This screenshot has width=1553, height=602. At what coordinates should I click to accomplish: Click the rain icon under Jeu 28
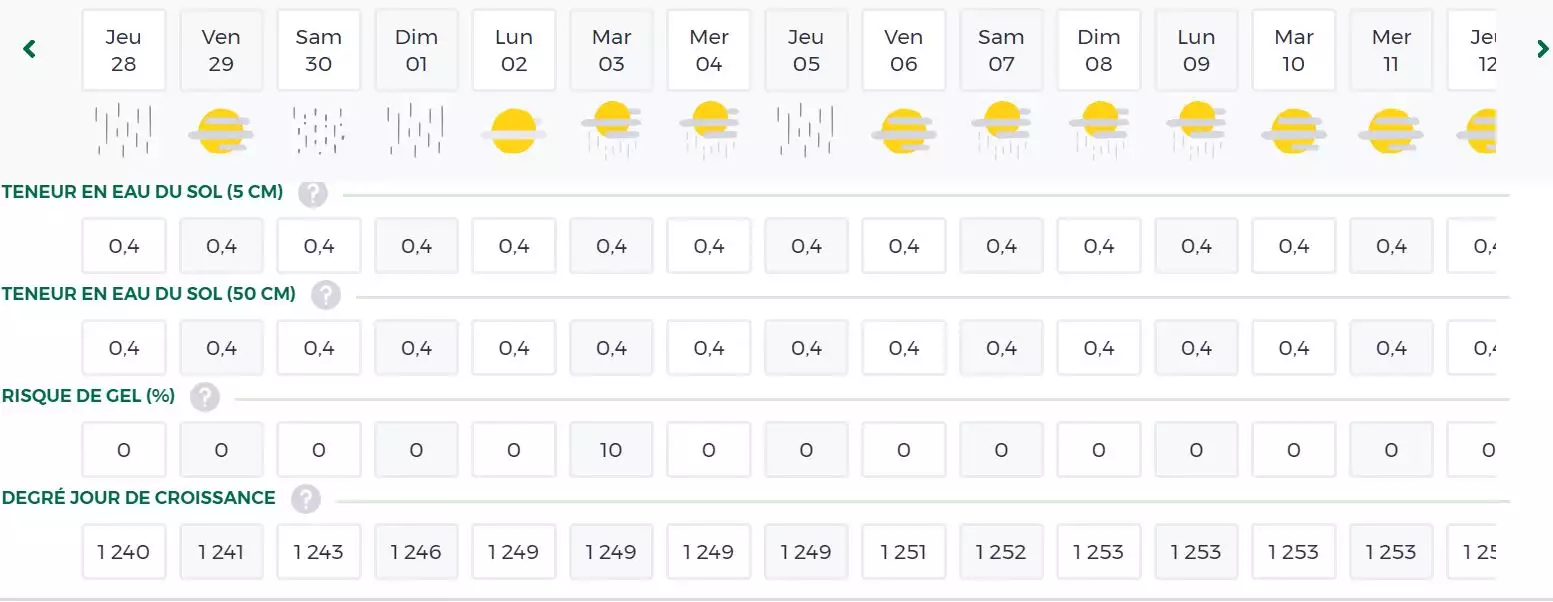click(123, 130)
